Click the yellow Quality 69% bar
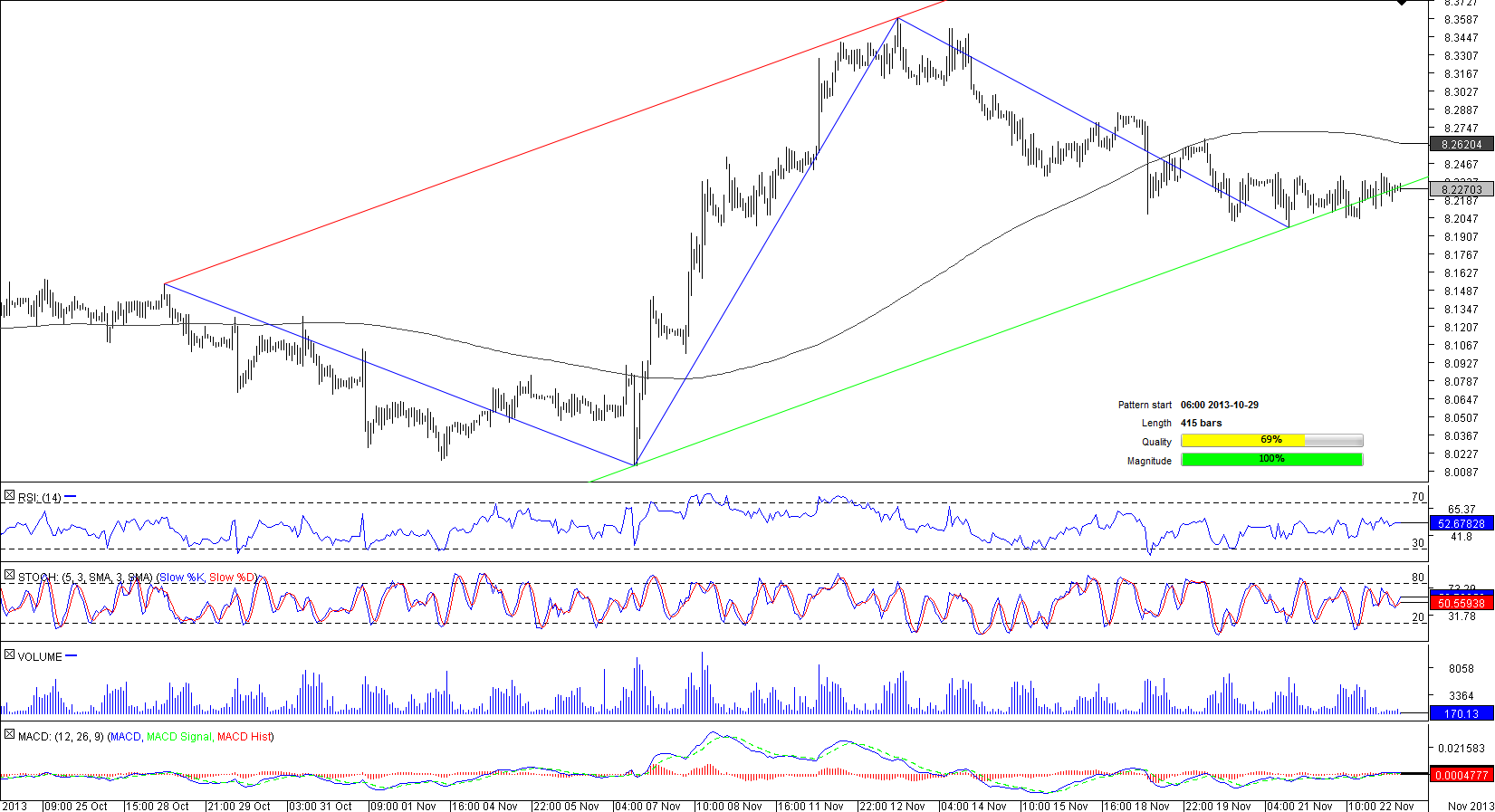 (x=1242, y=441)
